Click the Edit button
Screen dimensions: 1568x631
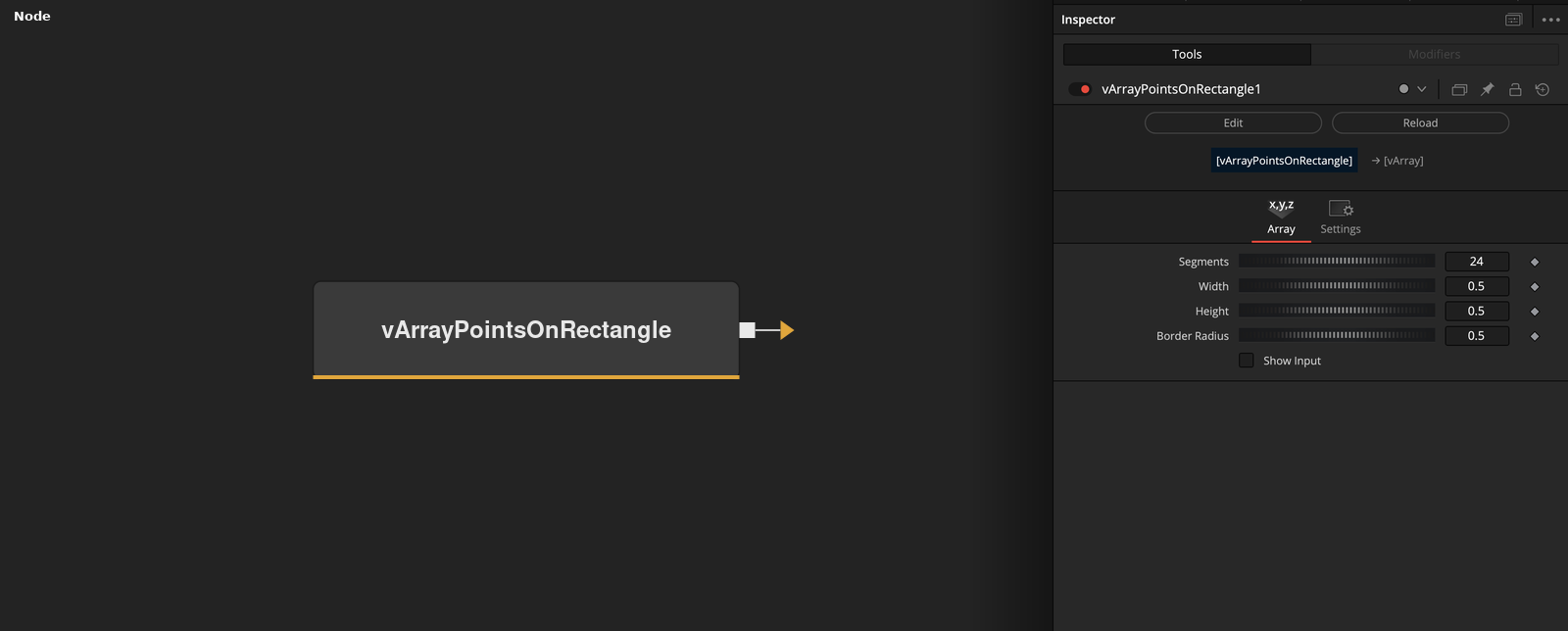coord(1233,122)
